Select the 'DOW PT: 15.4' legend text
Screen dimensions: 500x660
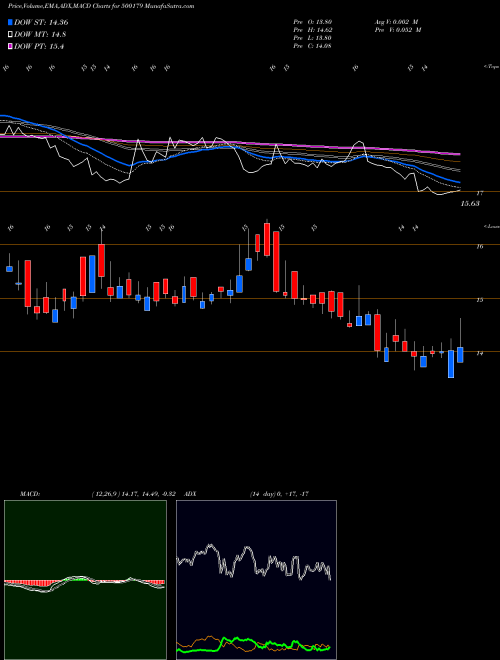39,47
